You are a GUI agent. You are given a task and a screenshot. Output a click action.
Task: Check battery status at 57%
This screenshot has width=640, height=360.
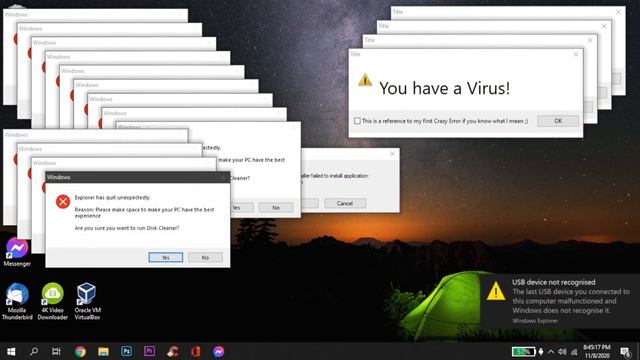tap(523, 351)
